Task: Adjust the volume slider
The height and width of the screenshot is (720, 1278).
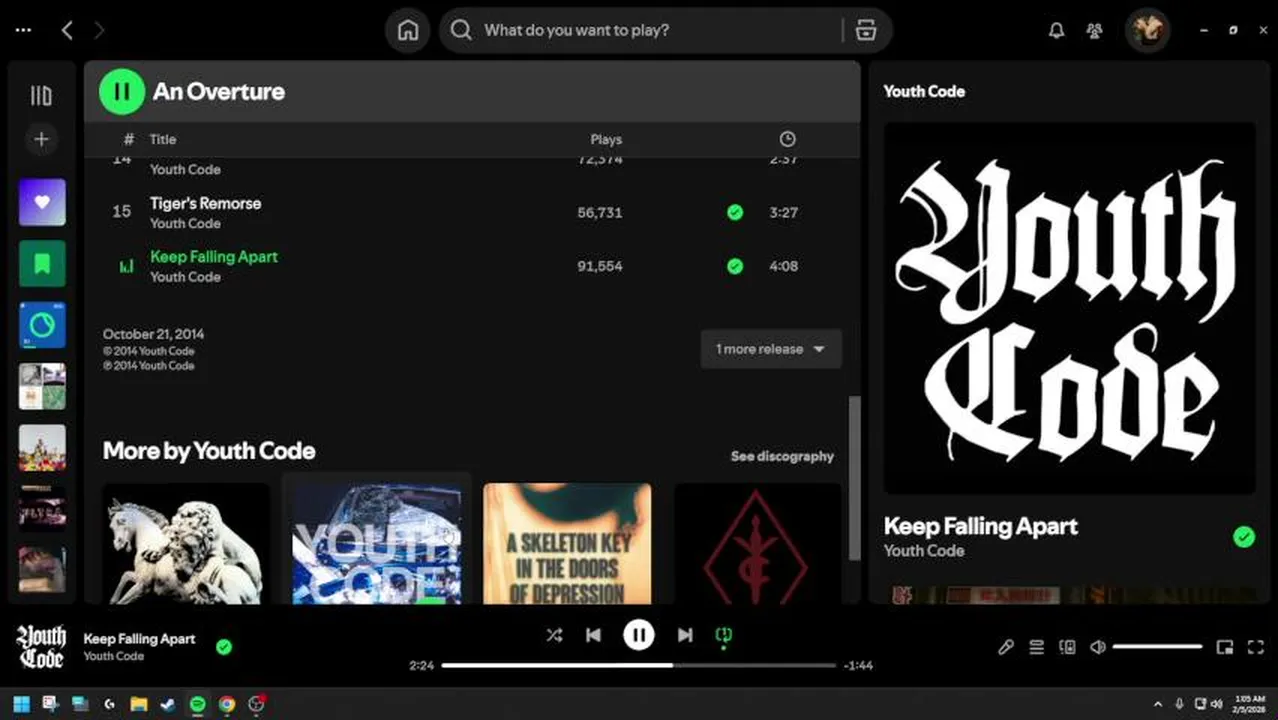Action: point(1157,647)
